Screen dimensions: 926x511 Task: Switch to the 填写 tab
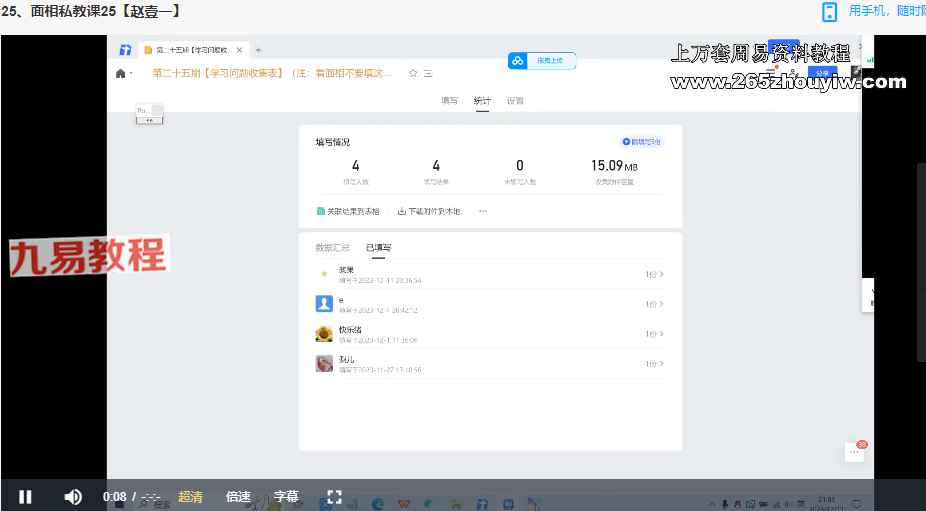450,101
